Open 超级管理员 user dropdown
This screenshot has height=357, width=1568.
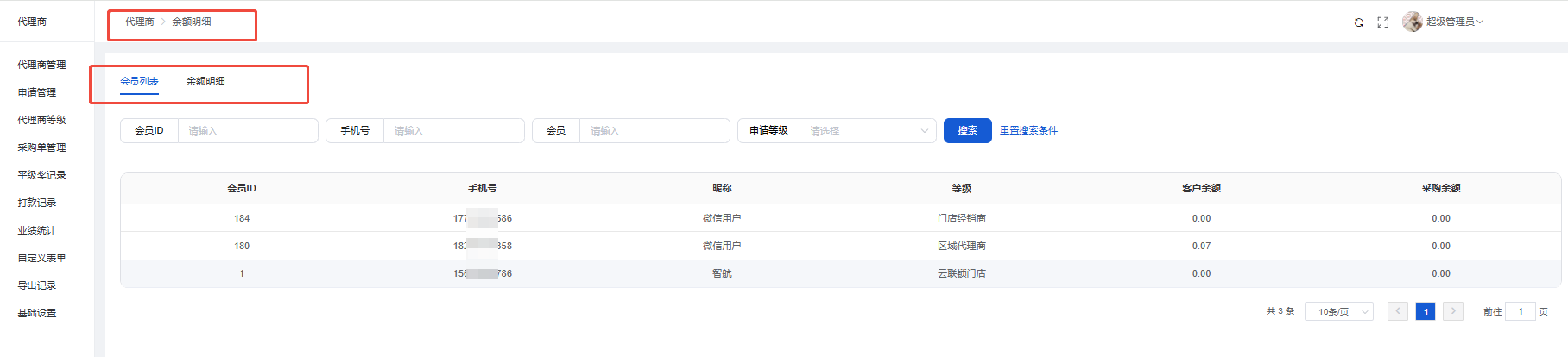[x=1454, y=22]
